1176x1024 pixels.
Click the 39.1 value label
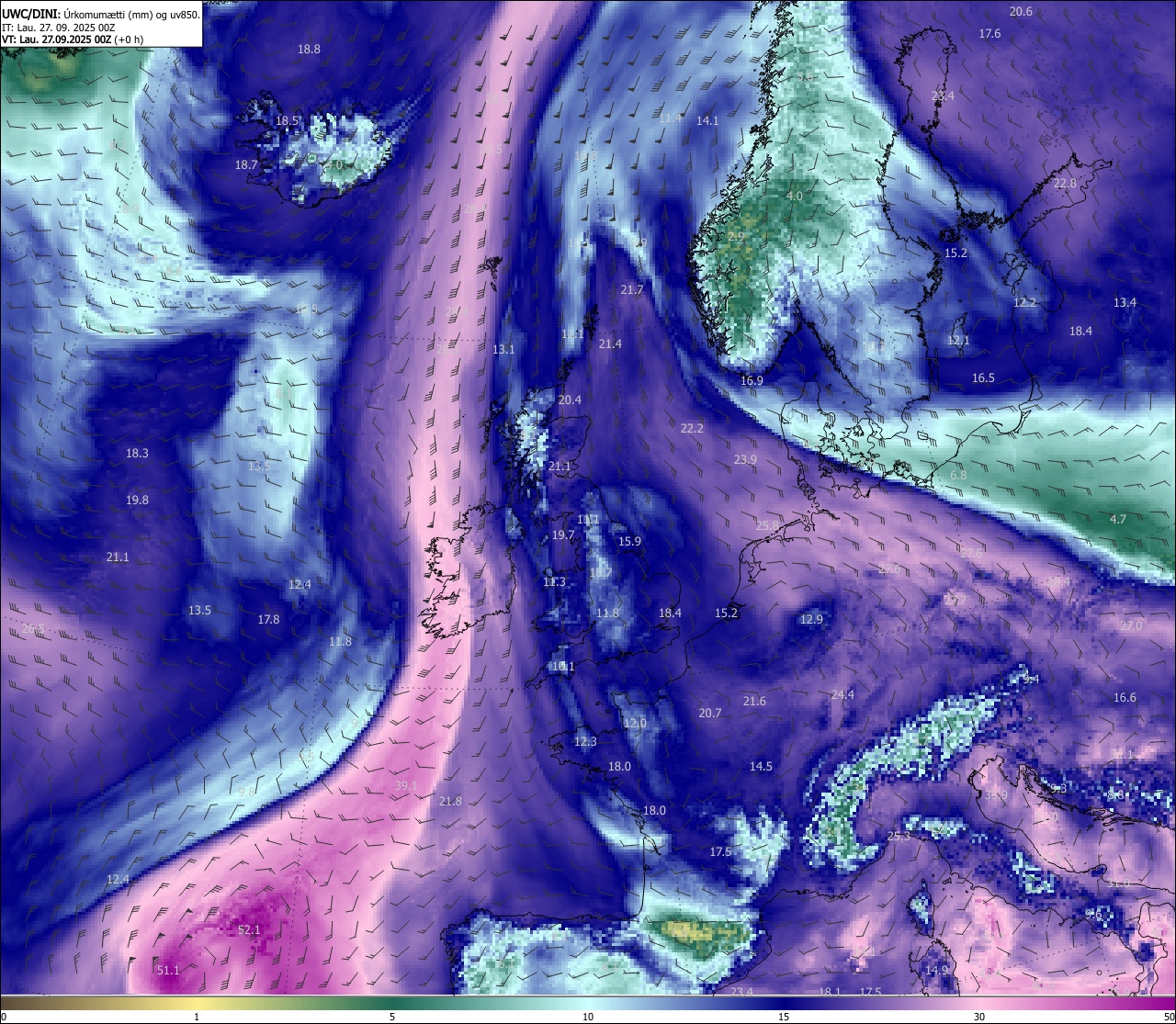tap(406, 786)
